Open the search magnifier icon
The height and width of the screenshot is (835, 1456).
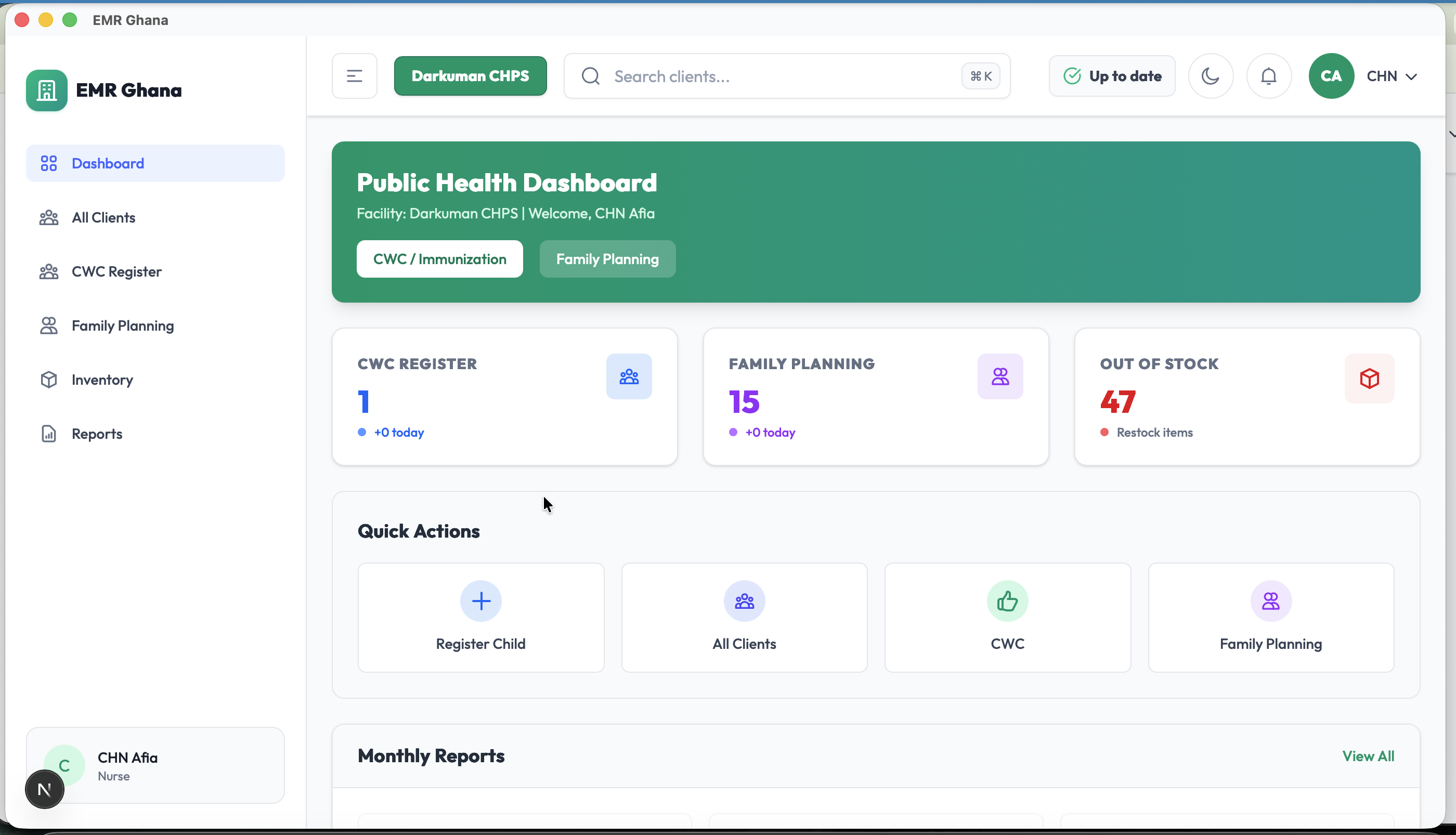(590, 76)
